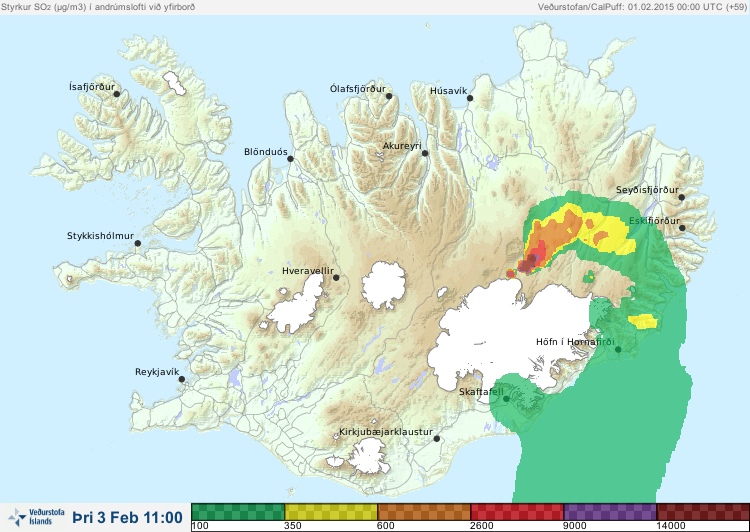The image size is (750, 532).
Task: Click the Reykjavík city marker dot
Action: (x=182, y=379)
